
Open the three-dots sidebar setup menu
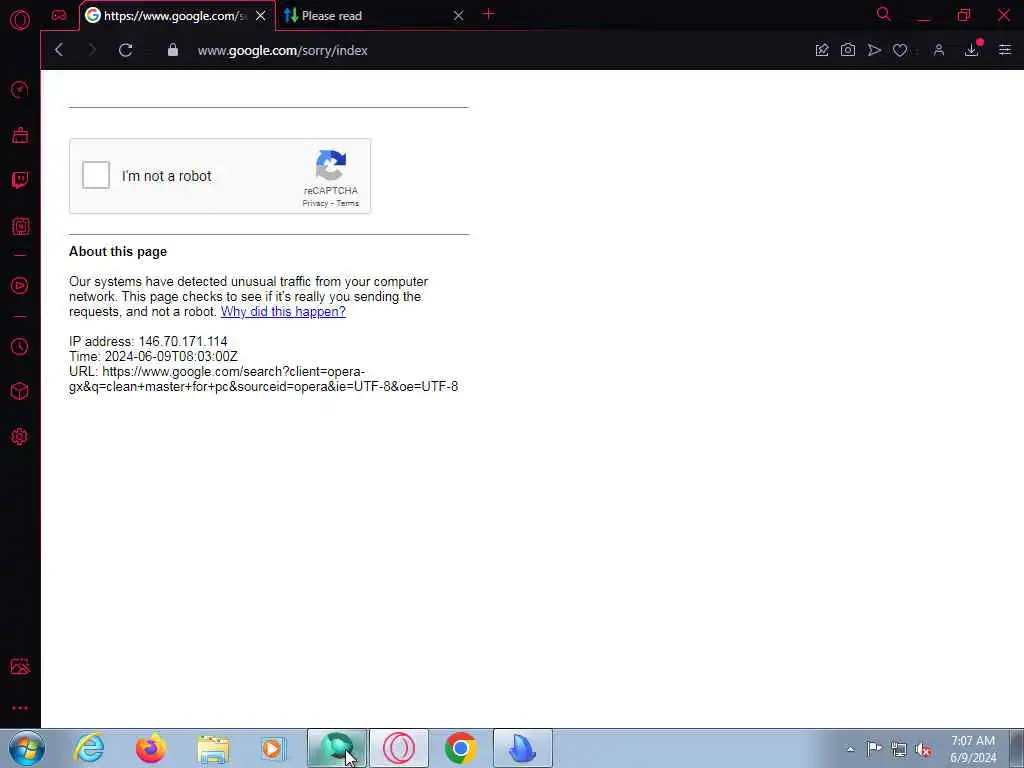[20, 708]
